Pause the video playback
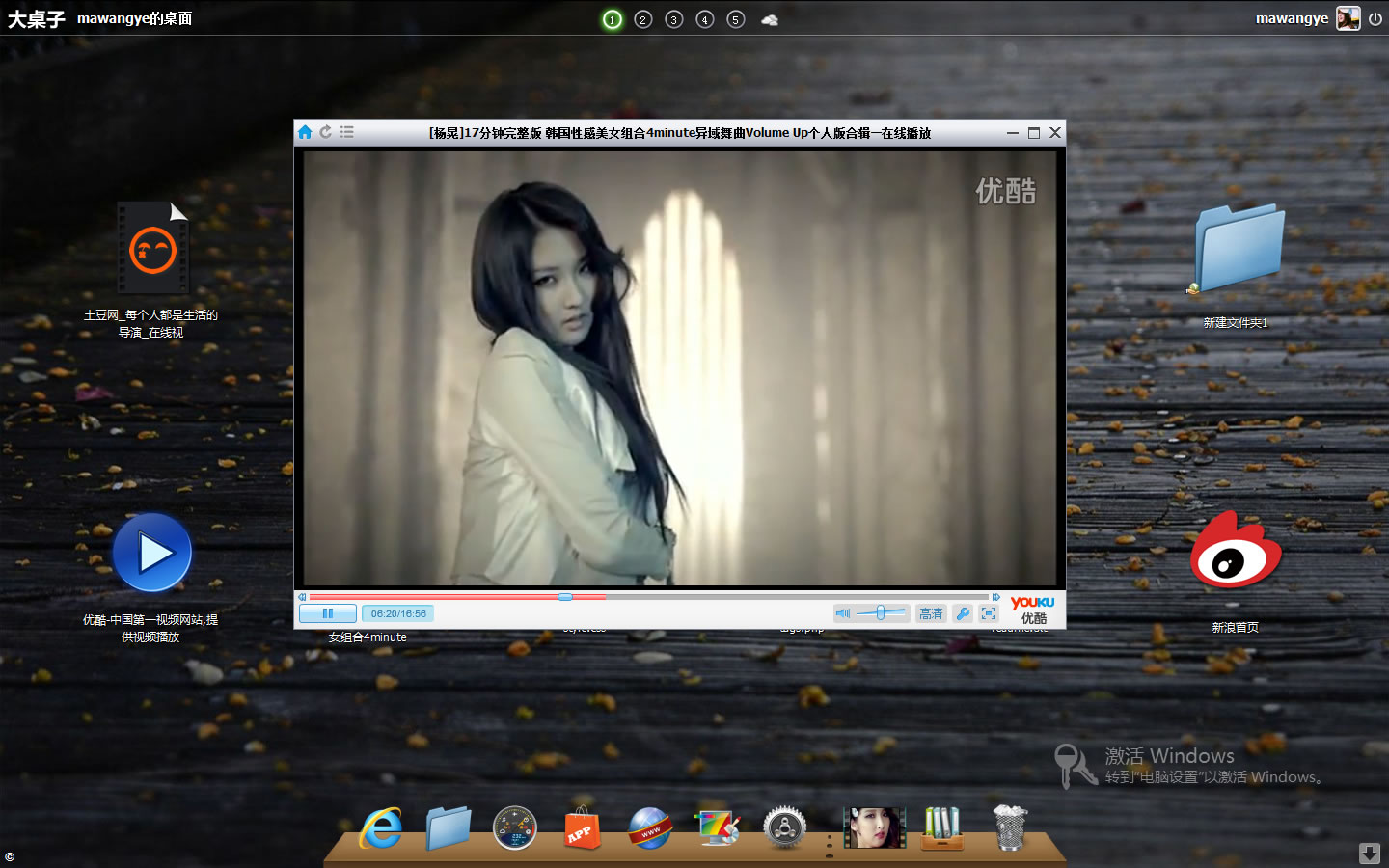 (328, 613)
